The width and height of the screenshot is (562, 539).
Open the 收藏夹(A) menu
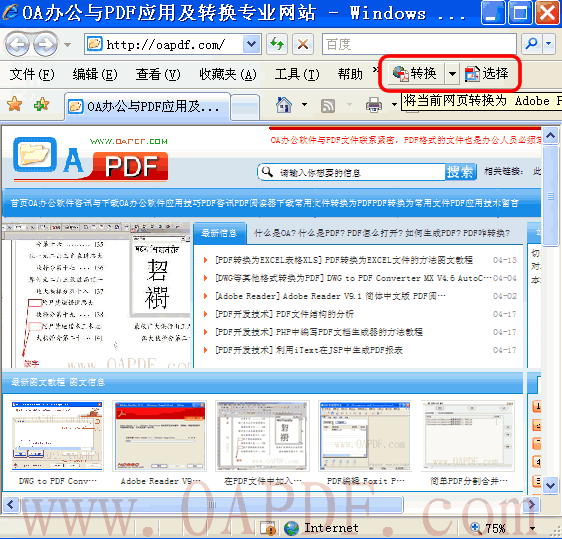(x=228, y=74)
